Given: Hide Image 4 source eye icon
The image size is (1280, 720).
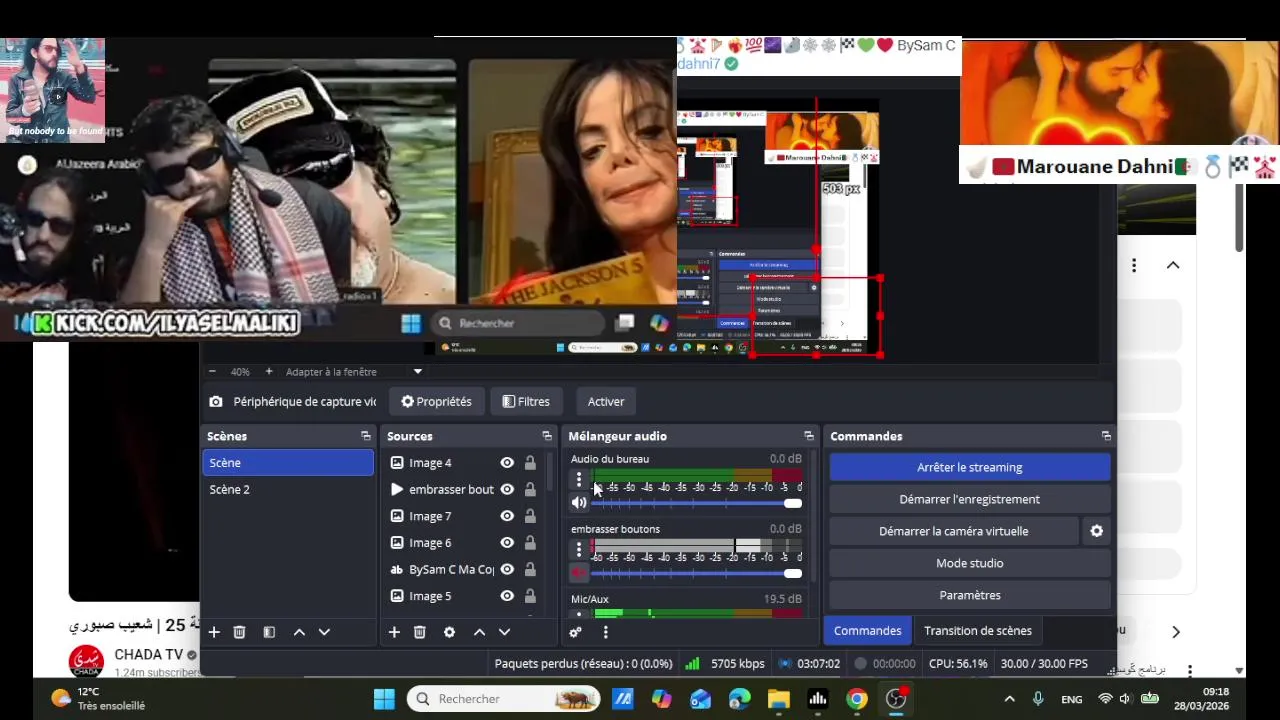Looking at the screenshot, I should [x=507, y=463].
